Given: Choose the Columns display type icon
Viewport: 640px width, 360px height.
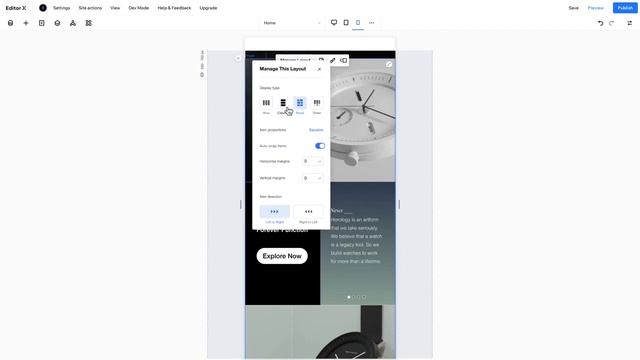Looking at the screenshot, I should click(x=283, y=103).
